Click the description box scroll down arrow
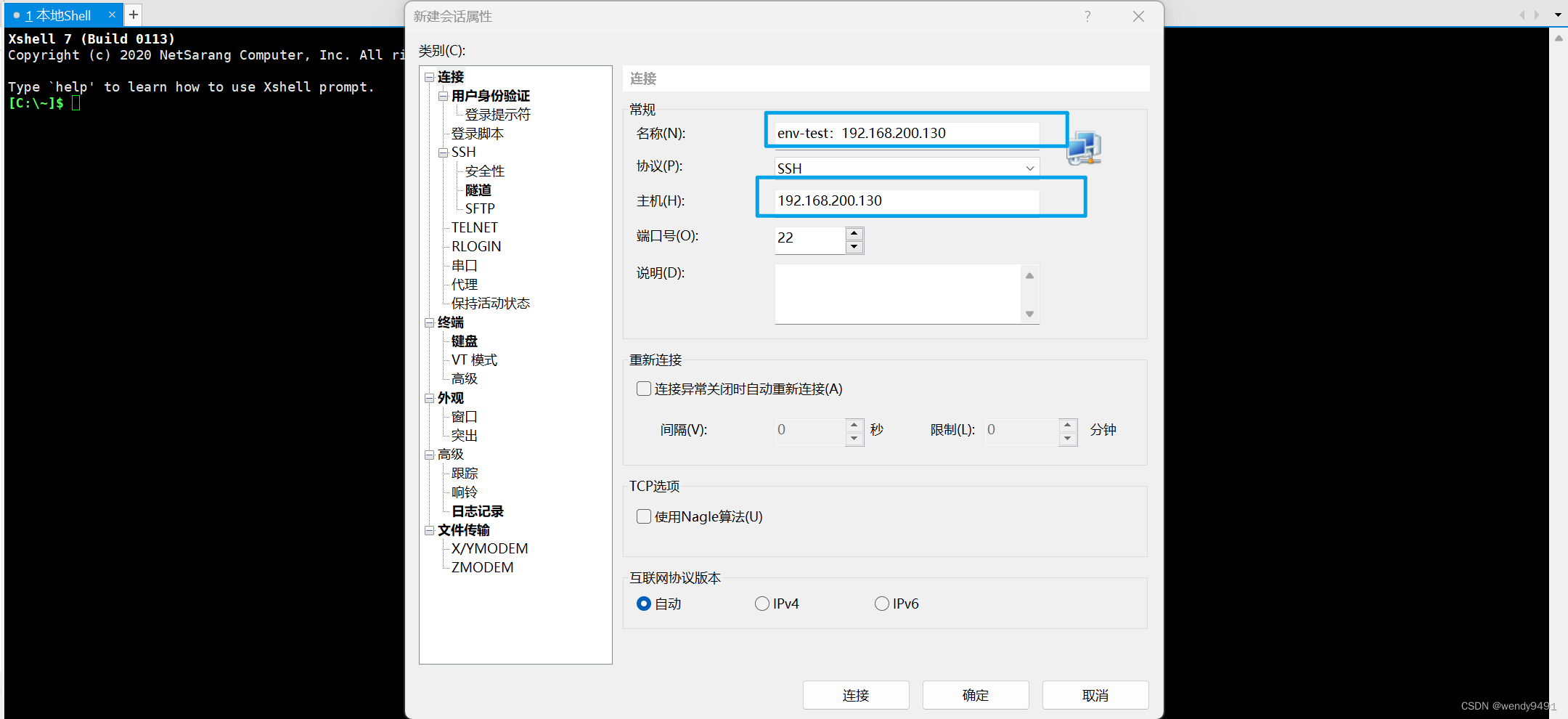1568x719 pixels. click(1029, 314)
